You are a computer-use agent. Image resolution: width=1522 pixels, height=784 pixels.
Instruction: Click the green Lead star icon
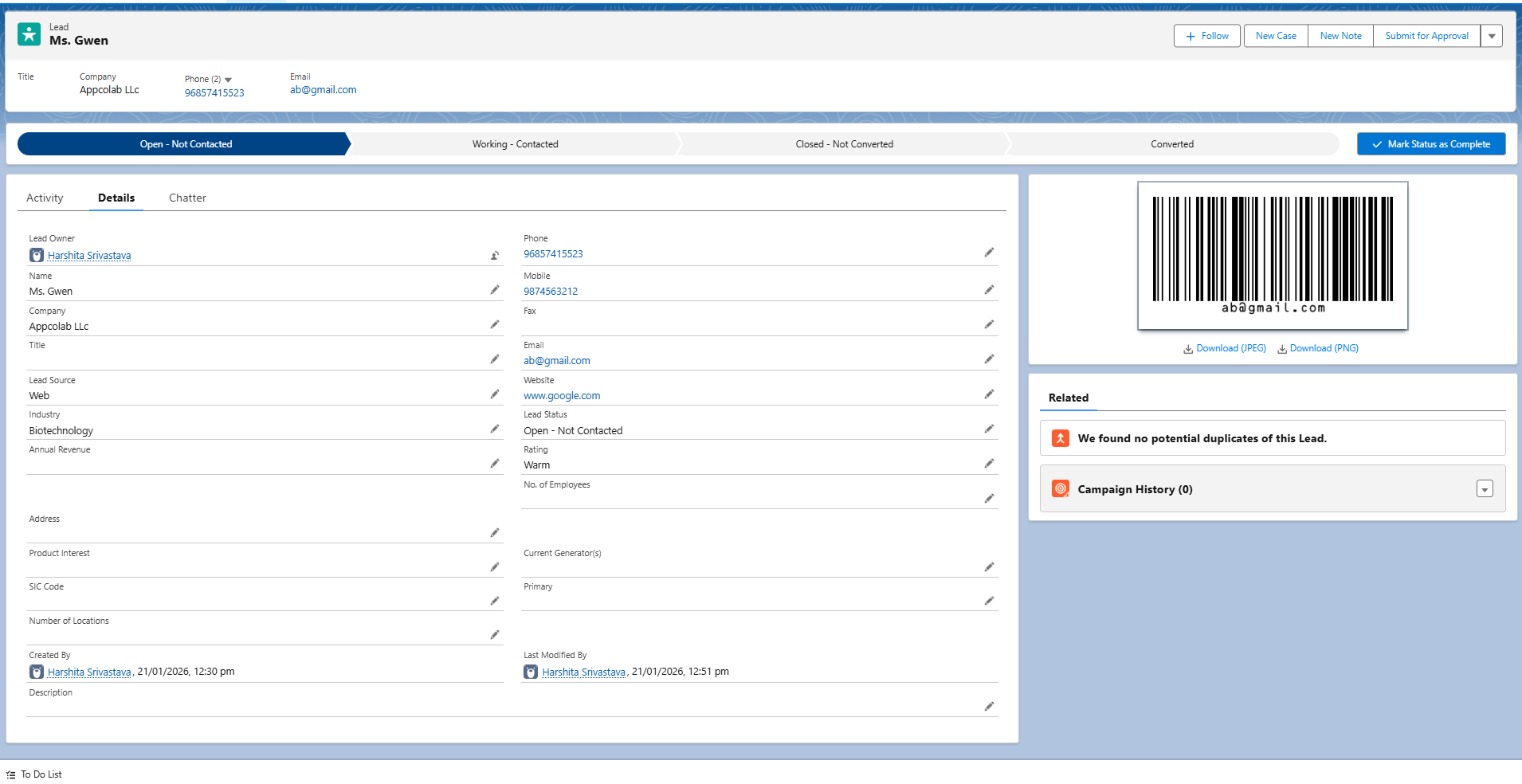pos(29,34)
